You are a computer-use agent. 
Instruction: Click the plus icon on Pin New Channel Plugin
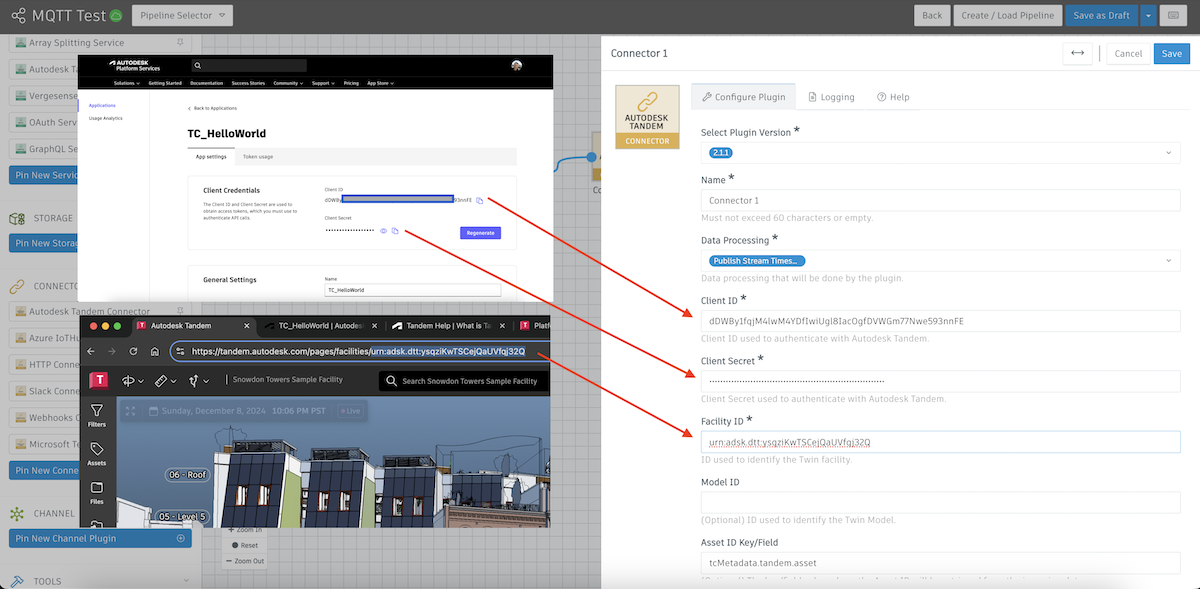(x=181, y=538)
